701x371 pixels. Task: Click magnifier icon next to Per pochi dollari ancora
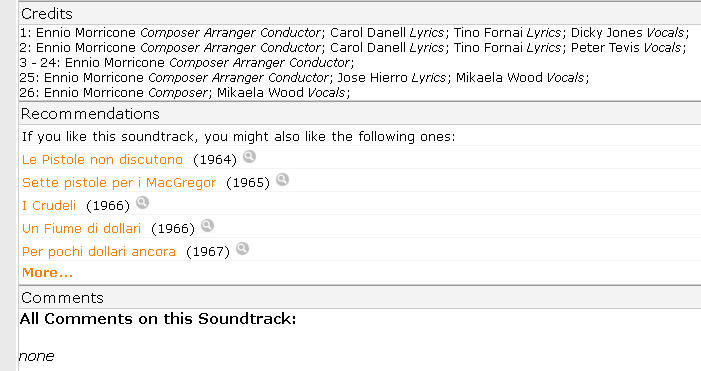click(242, 249)
